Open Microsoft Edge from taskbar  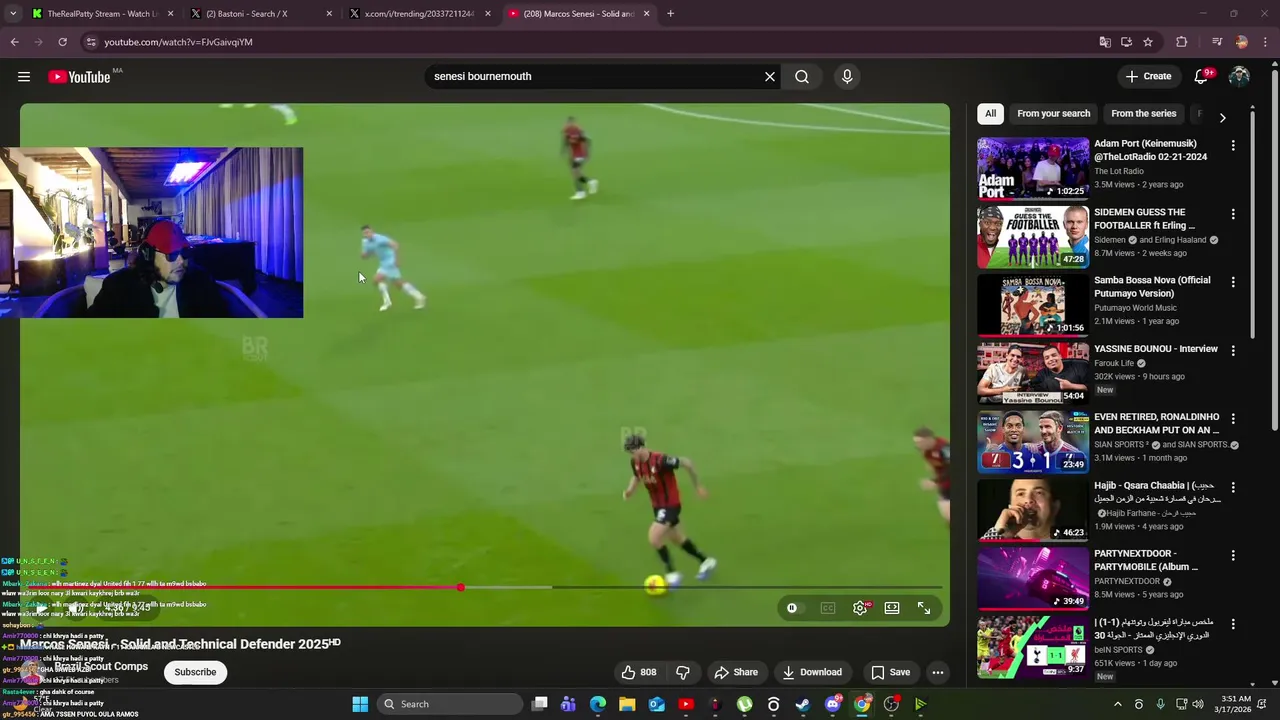598,704
